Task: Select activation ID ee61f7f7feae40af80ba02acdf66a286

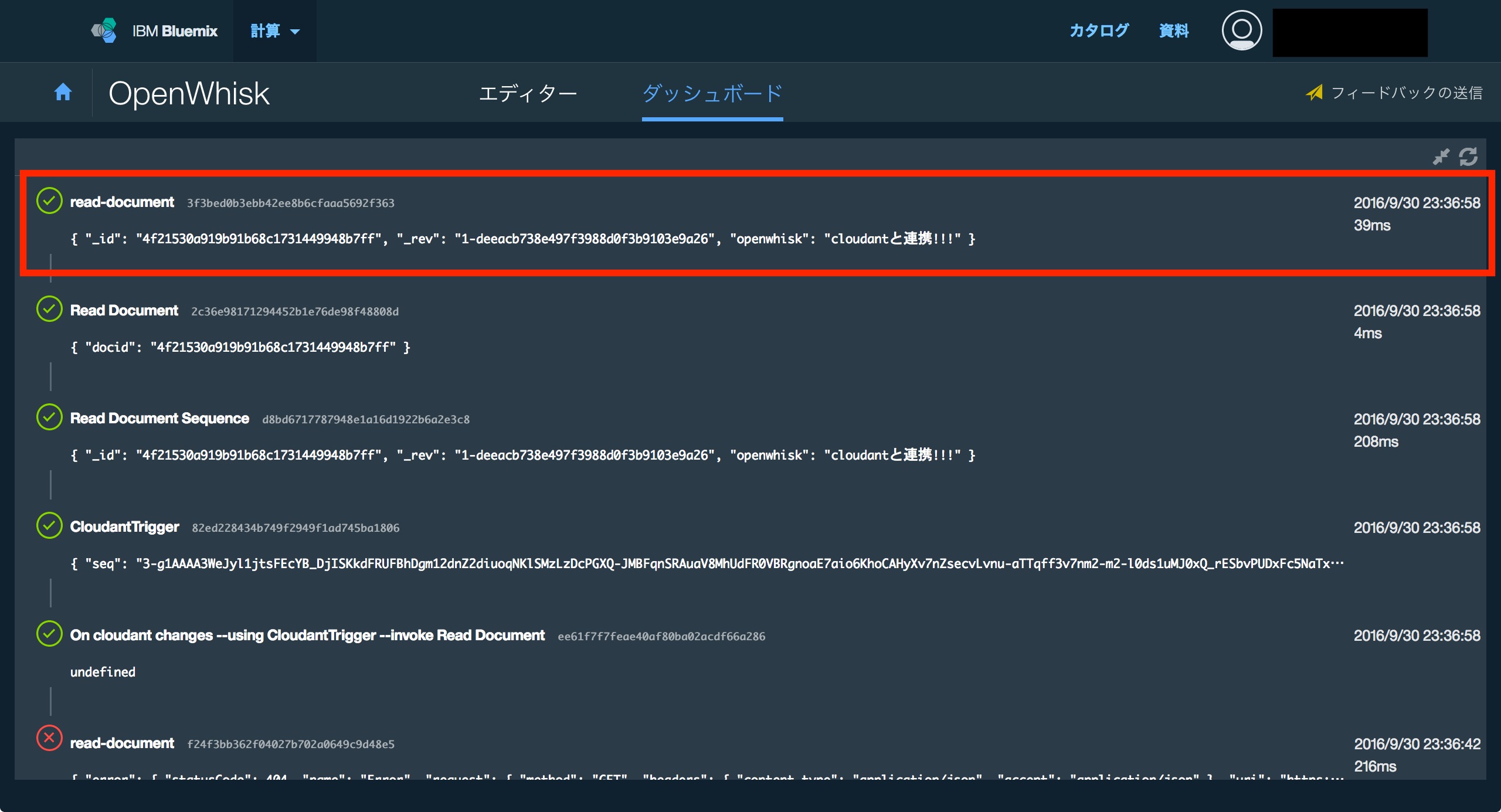Action: click(x=661, y=636)
